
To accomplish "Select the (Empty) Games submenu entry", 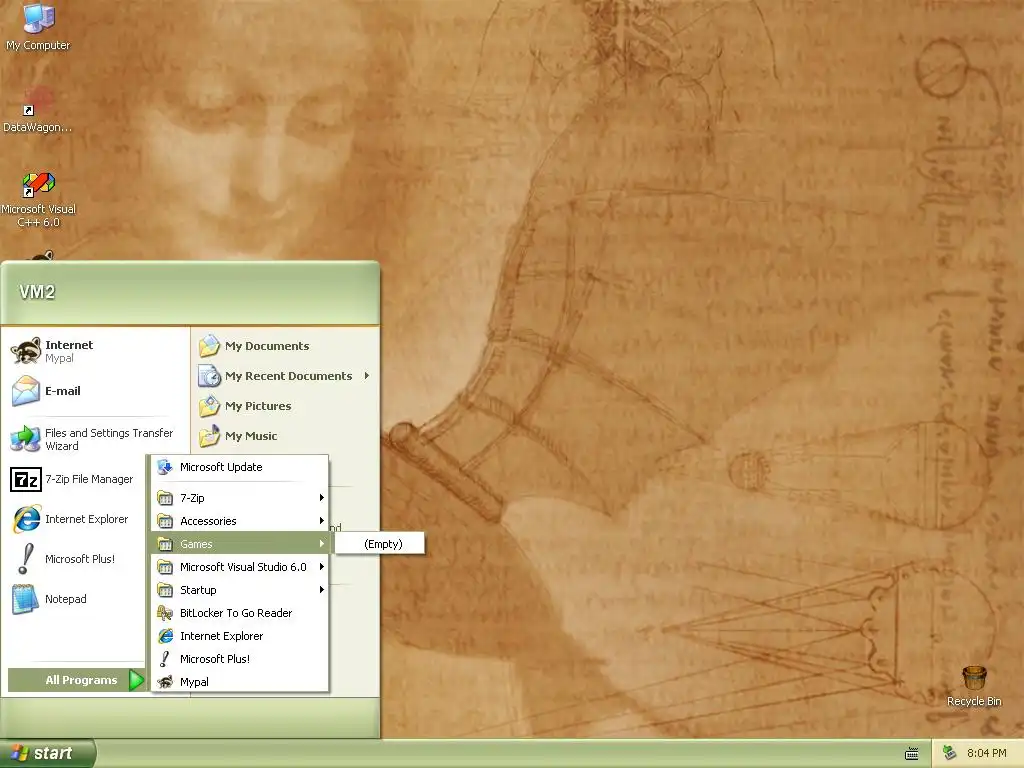I will [380, 543].
